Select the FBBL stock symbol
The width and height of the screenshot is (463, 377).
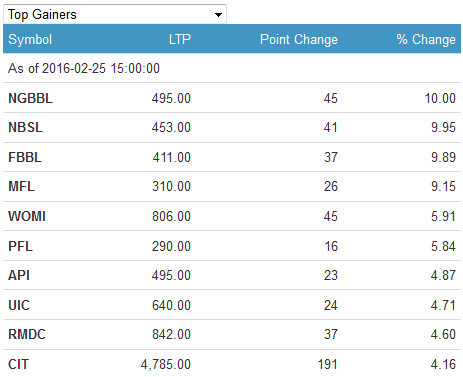pyautogui.click(x=25, y=157)
